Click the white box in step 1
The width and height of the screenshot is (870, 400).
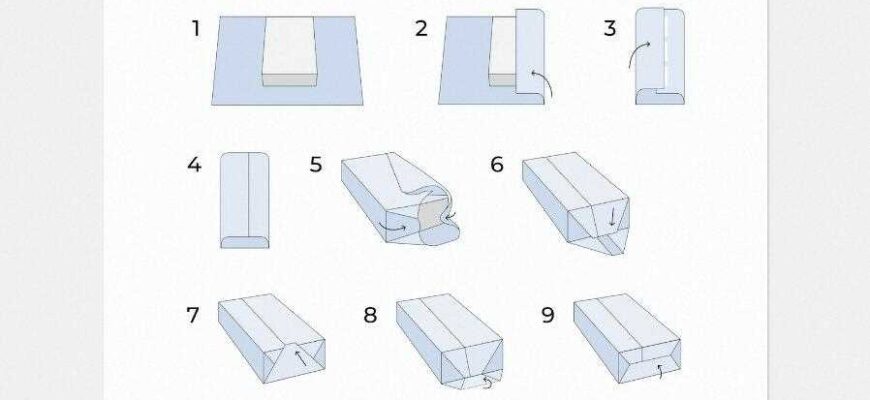[x=289, y=52]
